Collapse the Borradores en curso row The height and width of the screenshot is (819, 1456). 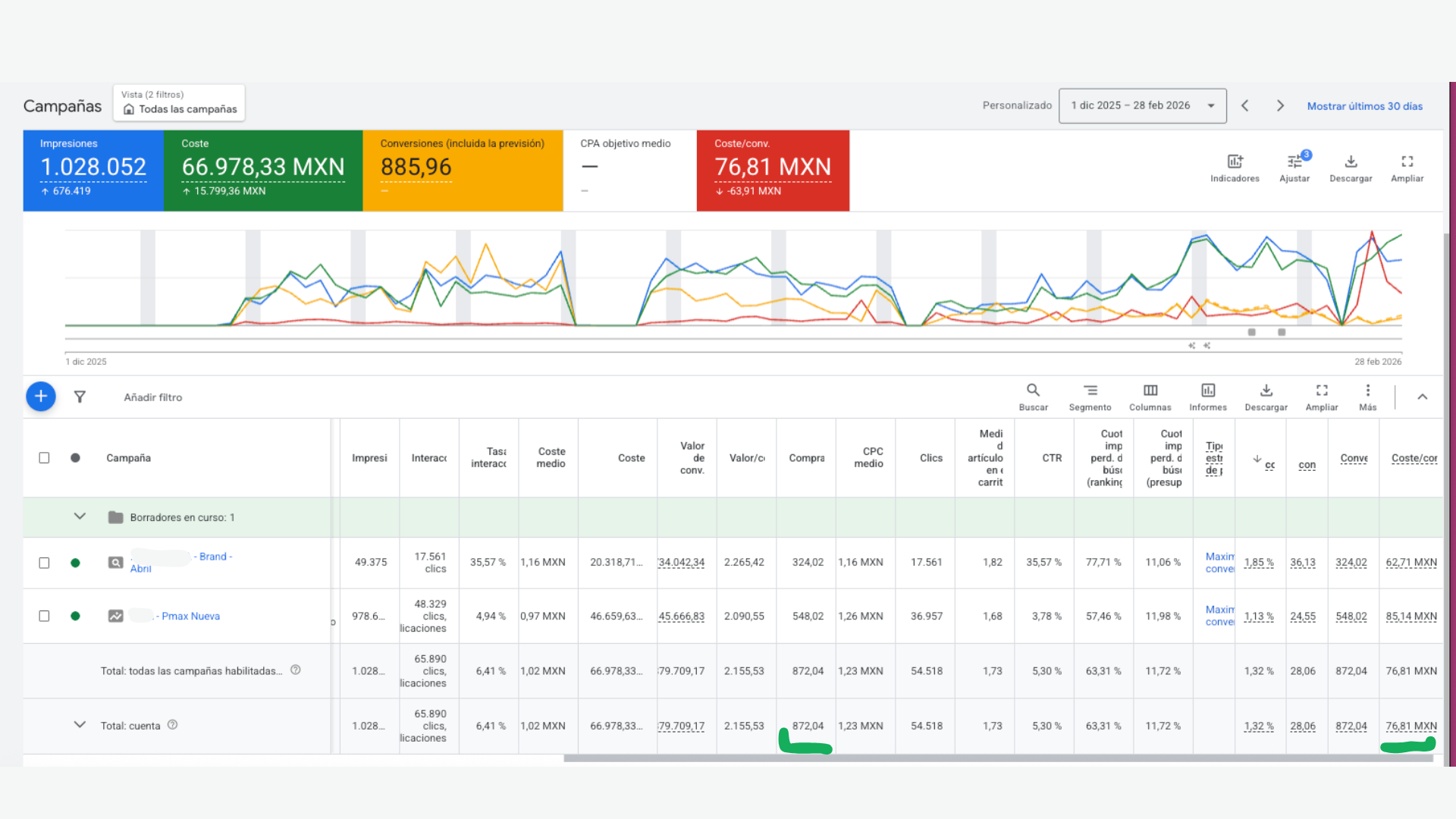[80, 516]
